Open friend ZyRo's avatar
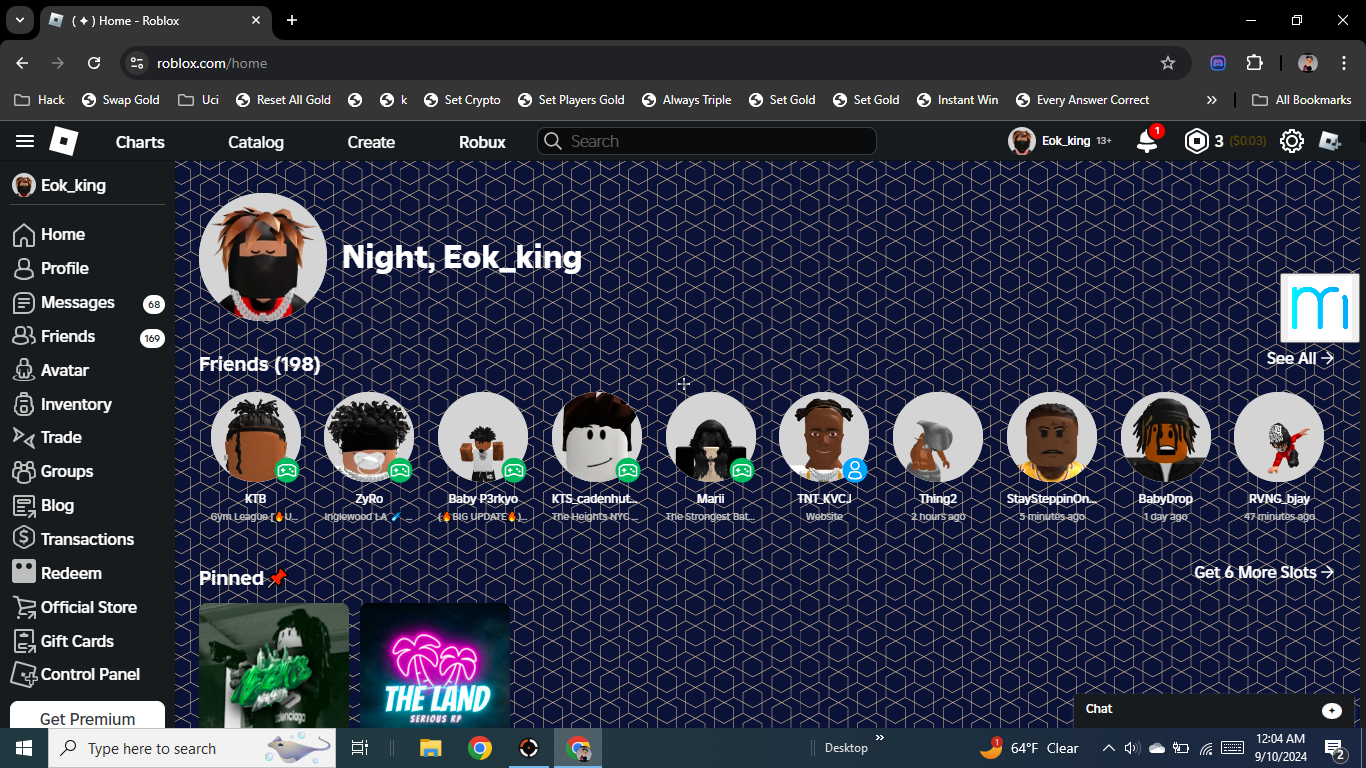This screenshot has width=1366, height=768. point(369,437)
